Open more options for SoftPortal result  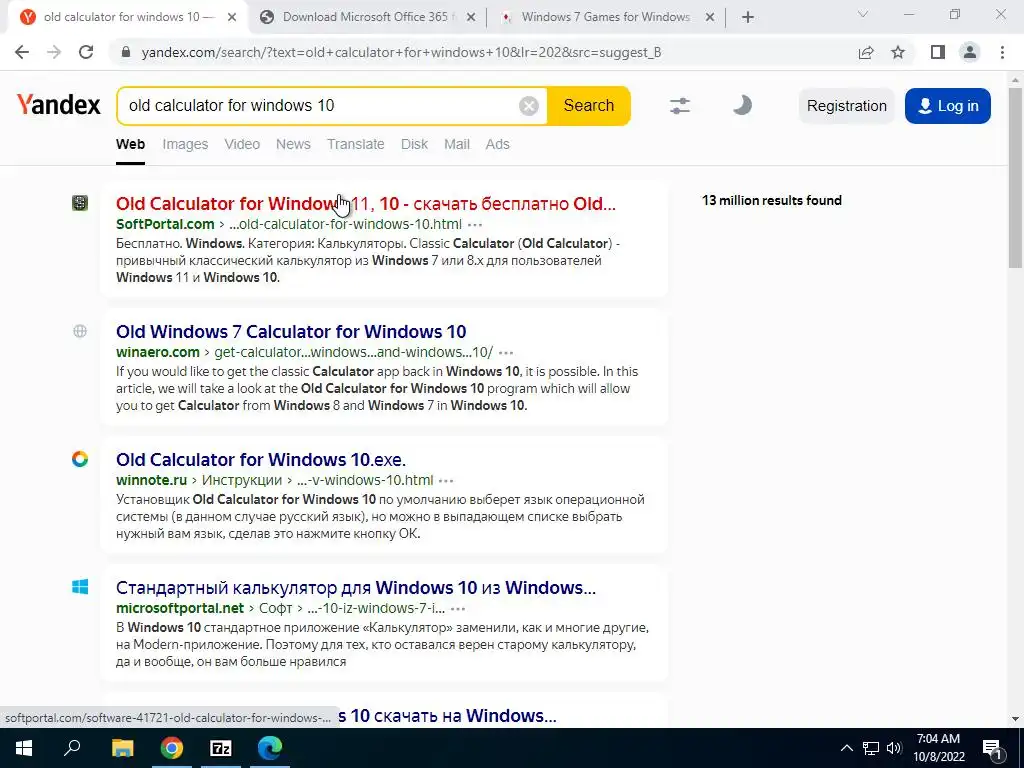475,225
